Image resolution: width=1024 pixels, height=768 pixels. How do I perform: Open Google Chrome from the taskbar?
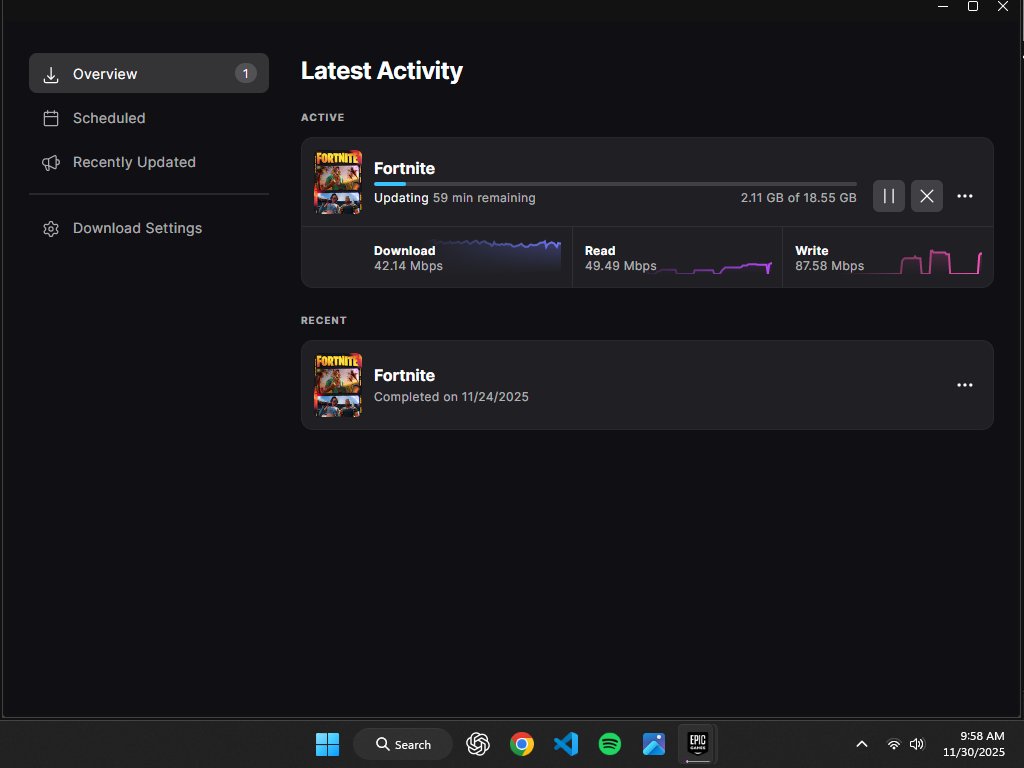tap(522, 744)
